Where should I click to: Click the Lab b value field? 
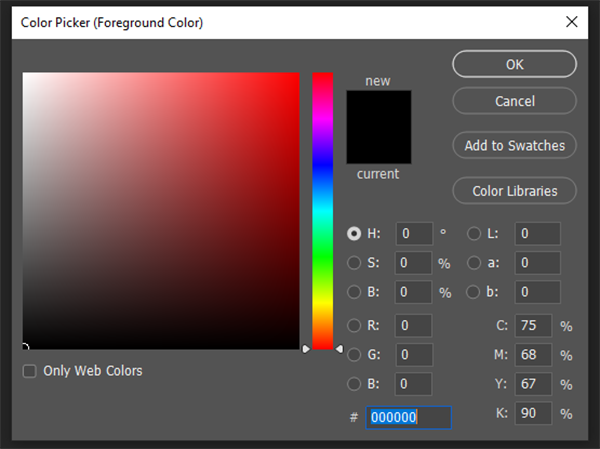538,292
